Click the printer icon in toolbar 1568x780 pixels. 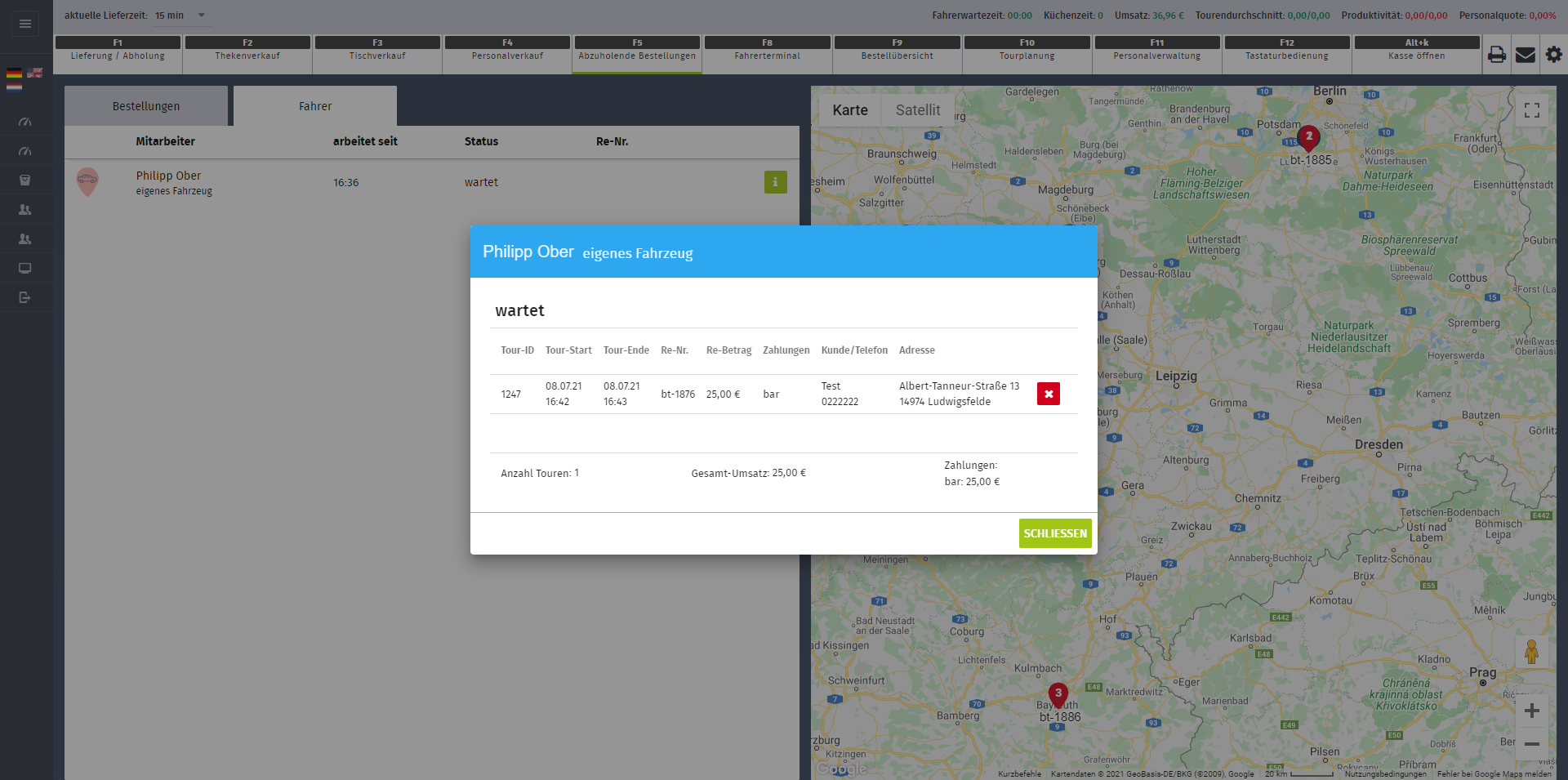click(1496, 55)
